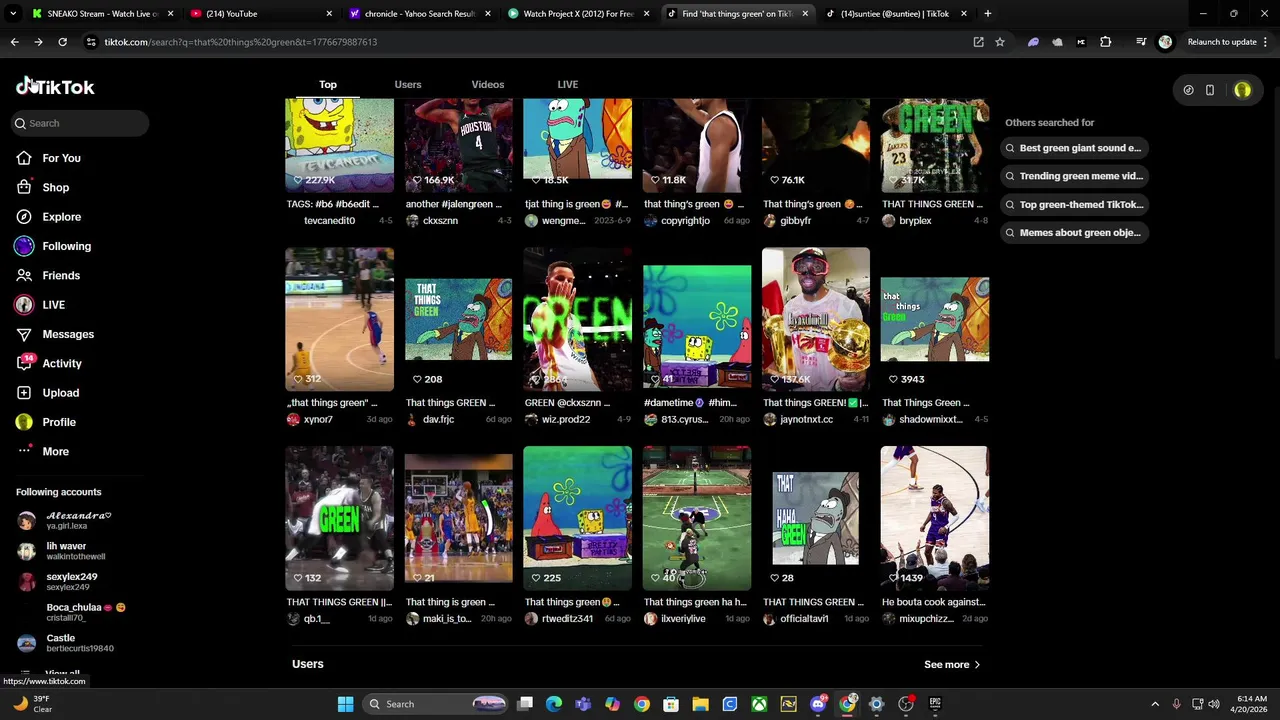The image size is (1280, 720).
Task: Click the TikTok logo
Action: pos(55,87)
